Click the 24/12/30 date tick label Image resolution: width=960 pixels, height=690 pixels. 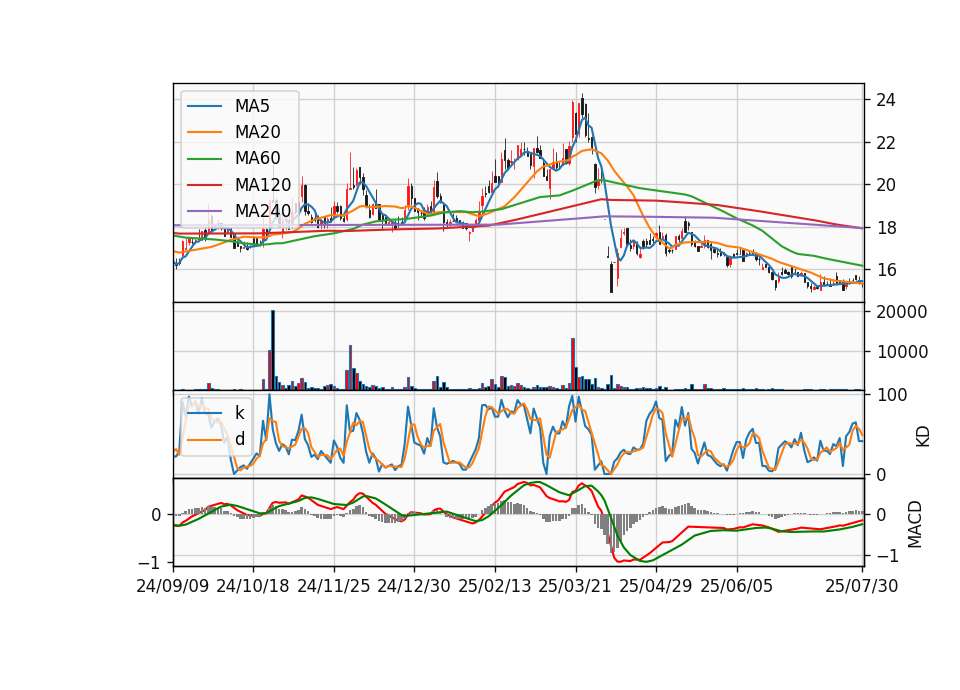[x=414, y=586]
